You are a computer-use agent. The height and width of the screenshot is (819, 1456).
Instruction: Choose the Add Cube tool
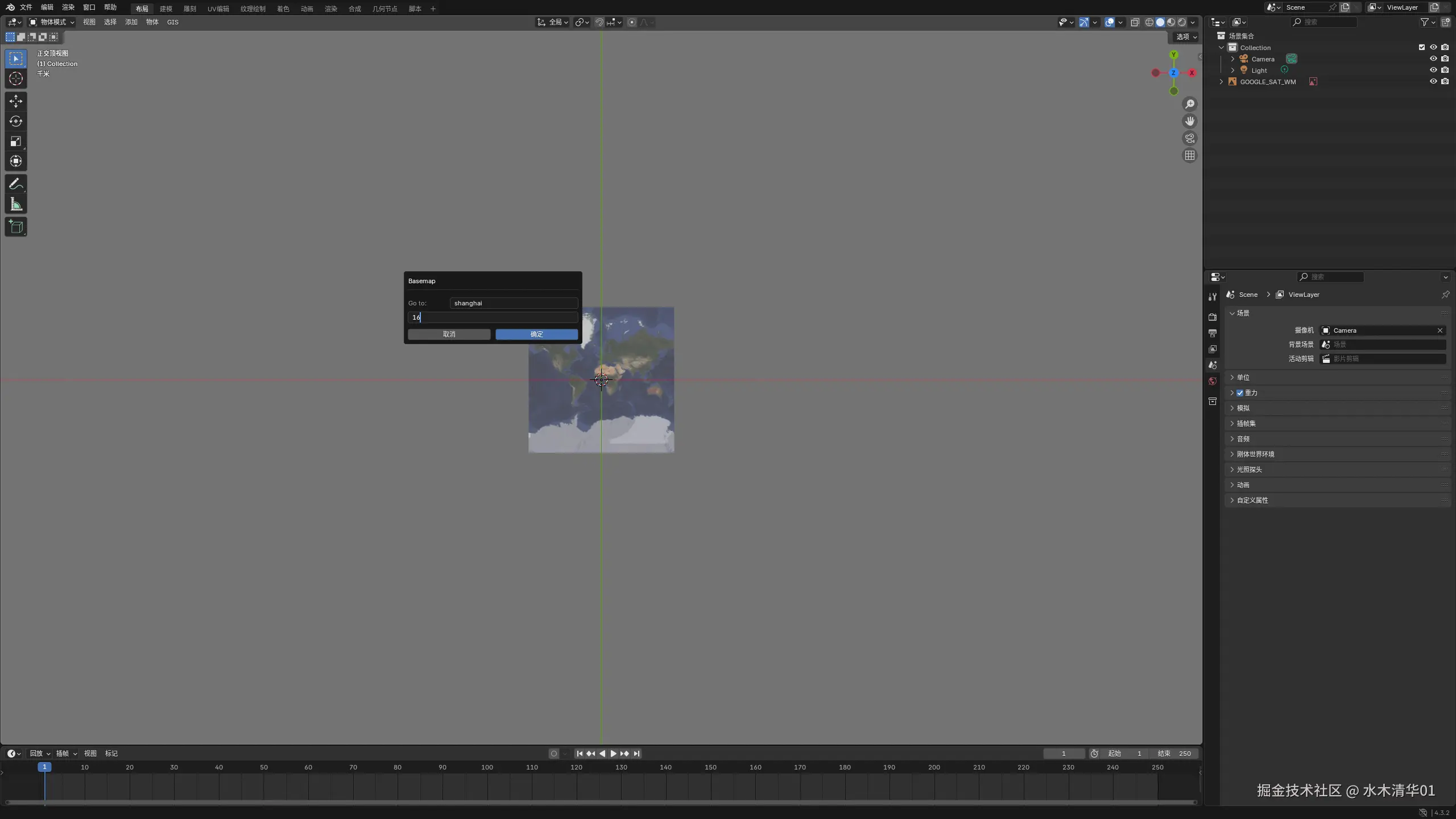pos(16,227)
